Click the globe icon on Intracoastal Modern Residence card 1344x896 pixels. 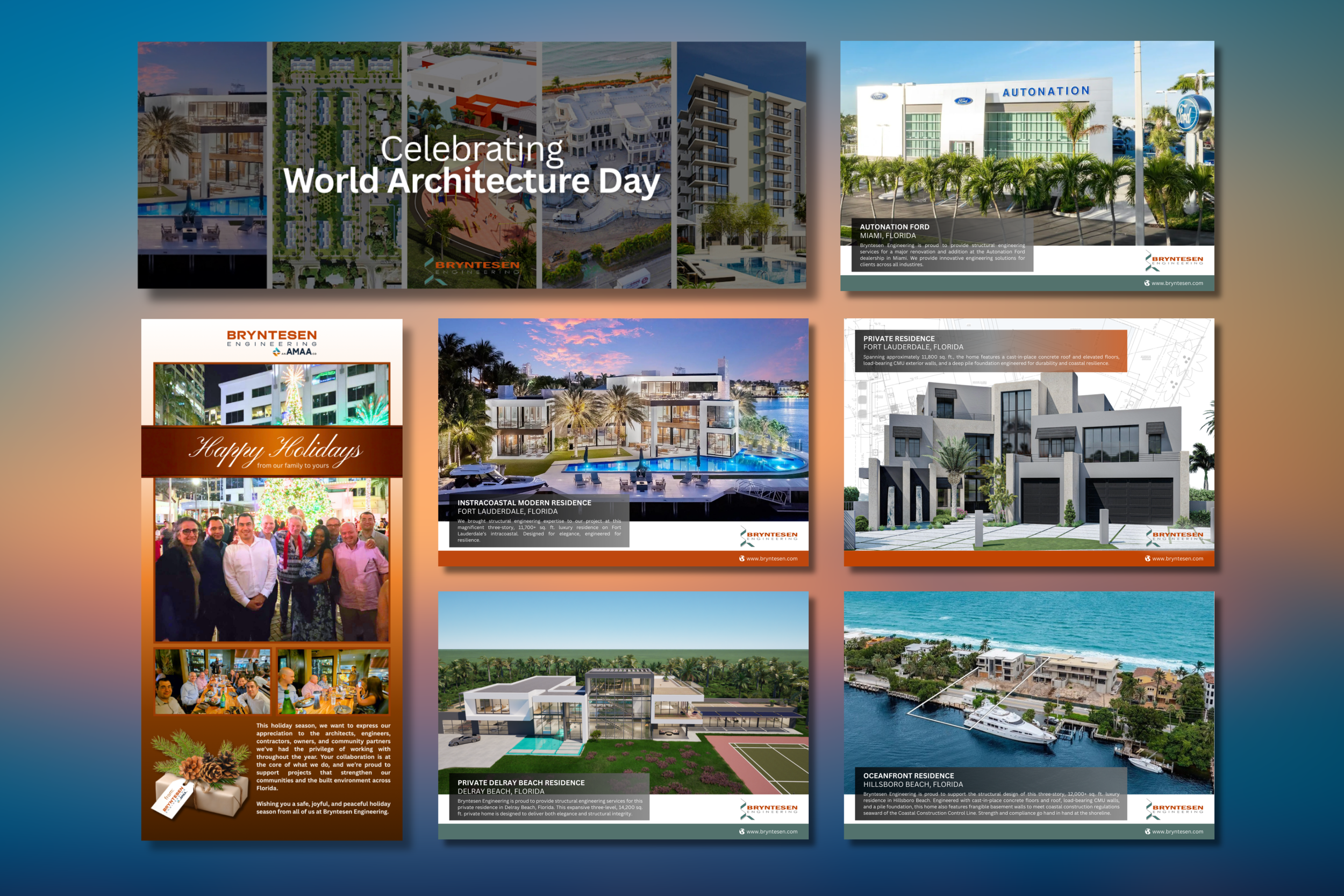[x=741, y=558]
